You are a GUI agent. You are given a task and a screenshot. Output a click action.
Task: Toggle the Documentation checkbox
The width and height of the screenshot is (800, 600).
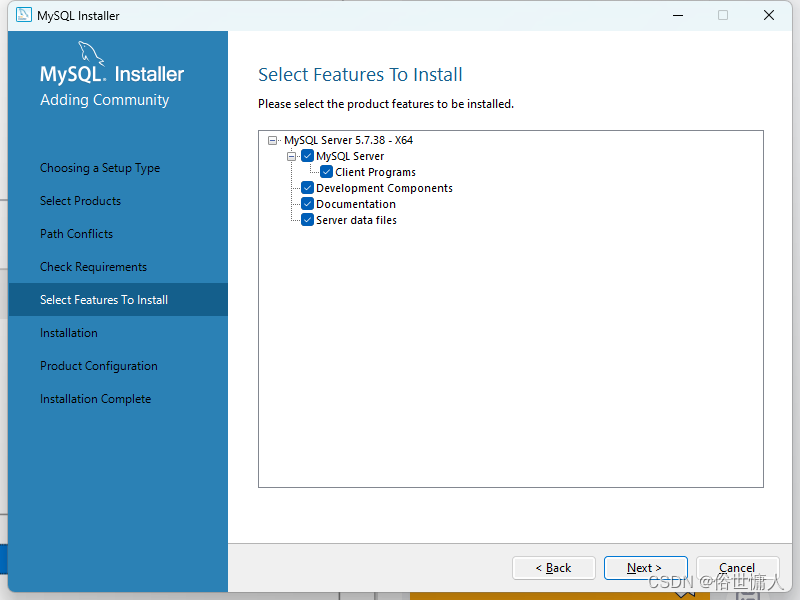click(308, 204)
